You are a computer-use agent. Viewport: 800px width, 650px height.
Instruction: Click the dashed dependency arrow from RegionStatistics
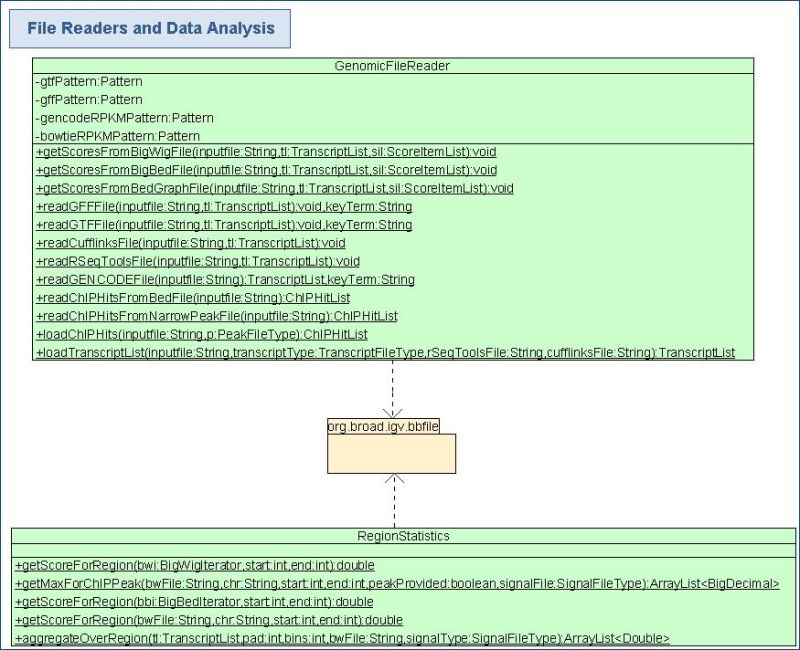click(394, 501)
